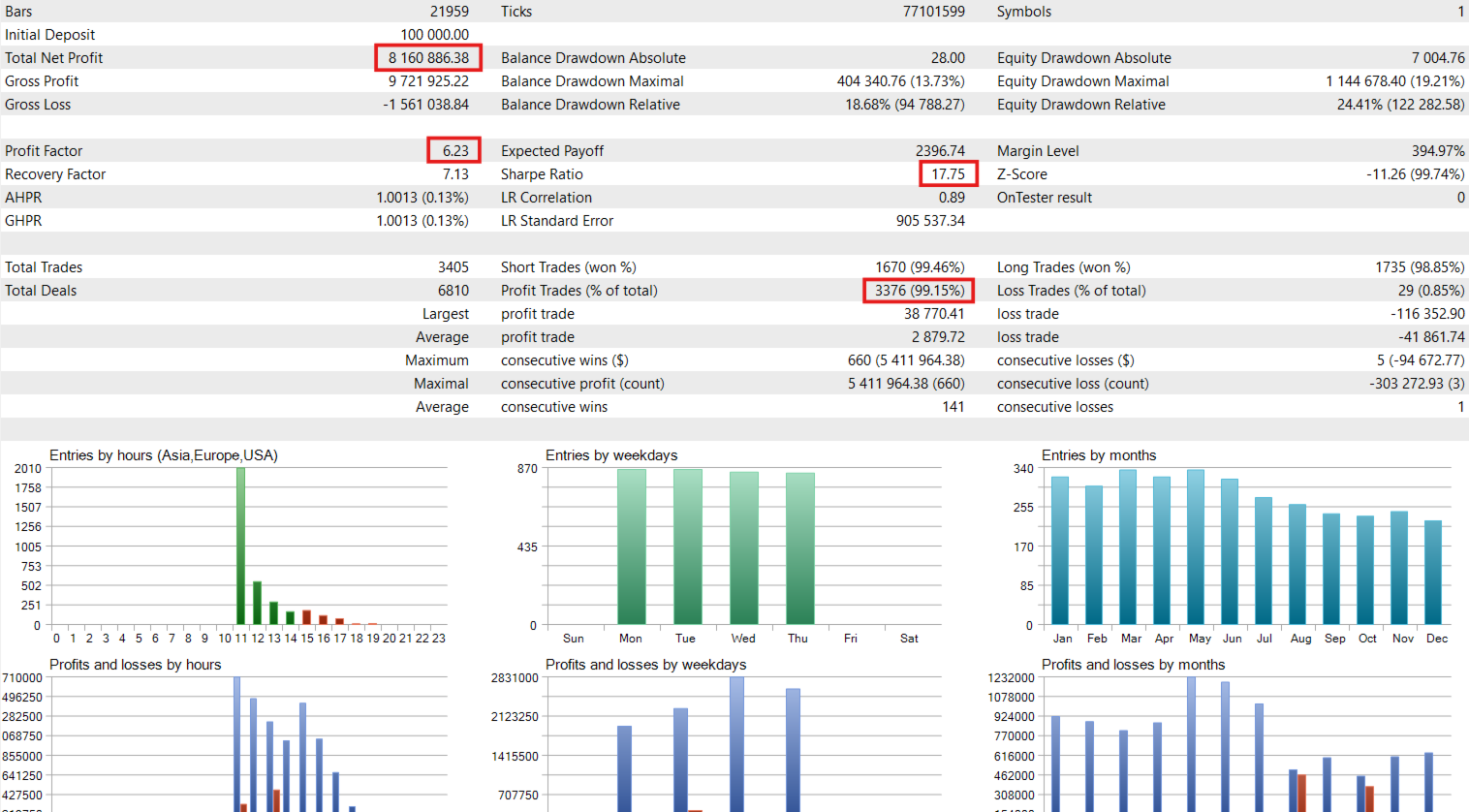The height and width of the screenshot is (812, 1469).
Task: Click Entries by hours (Asia,Europe,USA) title
Action: [164, 455]
